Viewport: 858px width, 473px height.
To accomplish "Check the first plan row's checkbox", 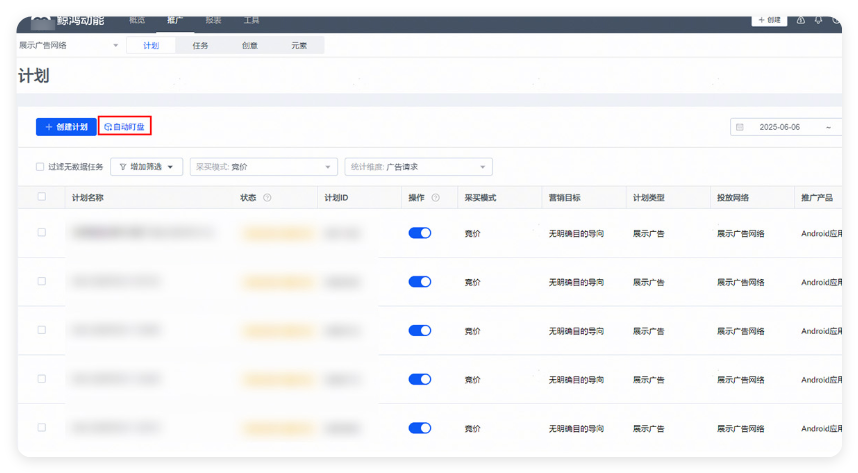I will coord(42,232).
